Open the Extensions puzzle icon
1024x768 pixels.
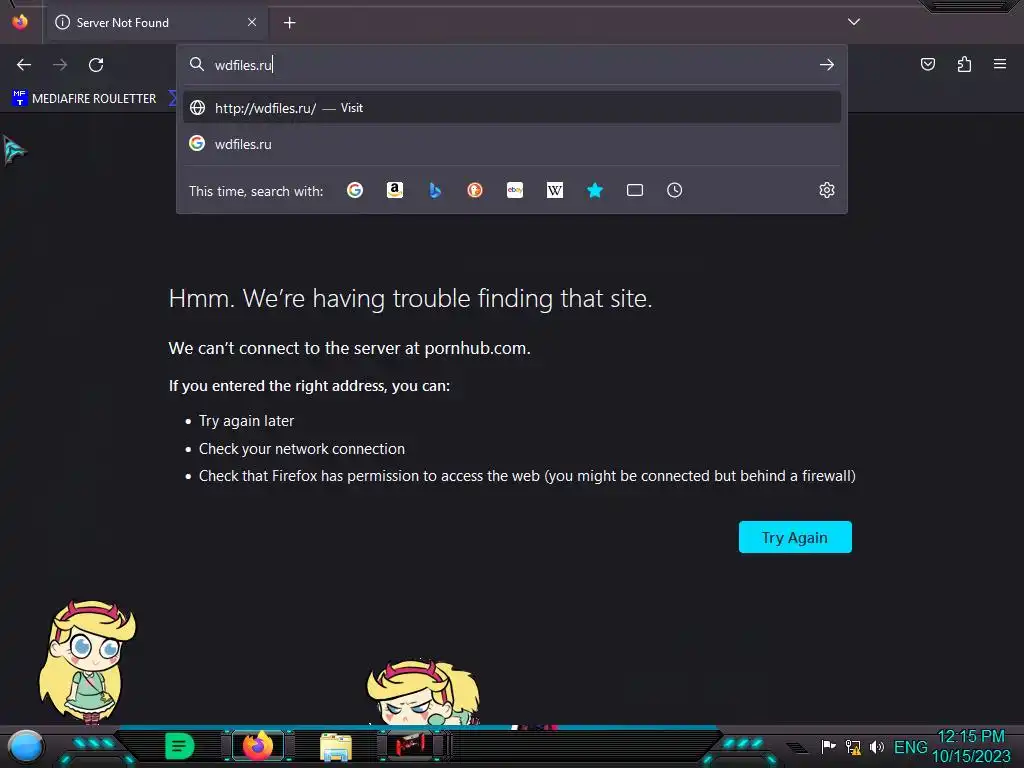(964, 64)
